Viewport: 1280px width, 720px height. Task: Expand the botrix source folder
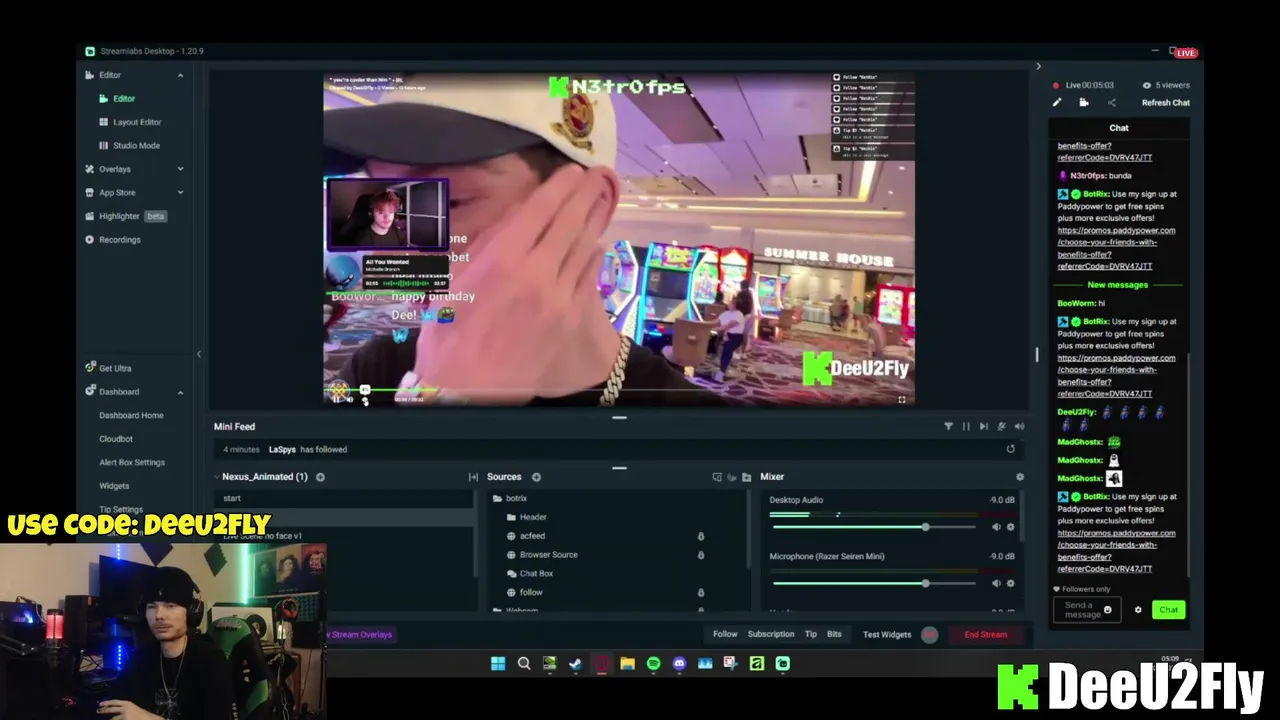pyautogui.click(x=497, y=498)
